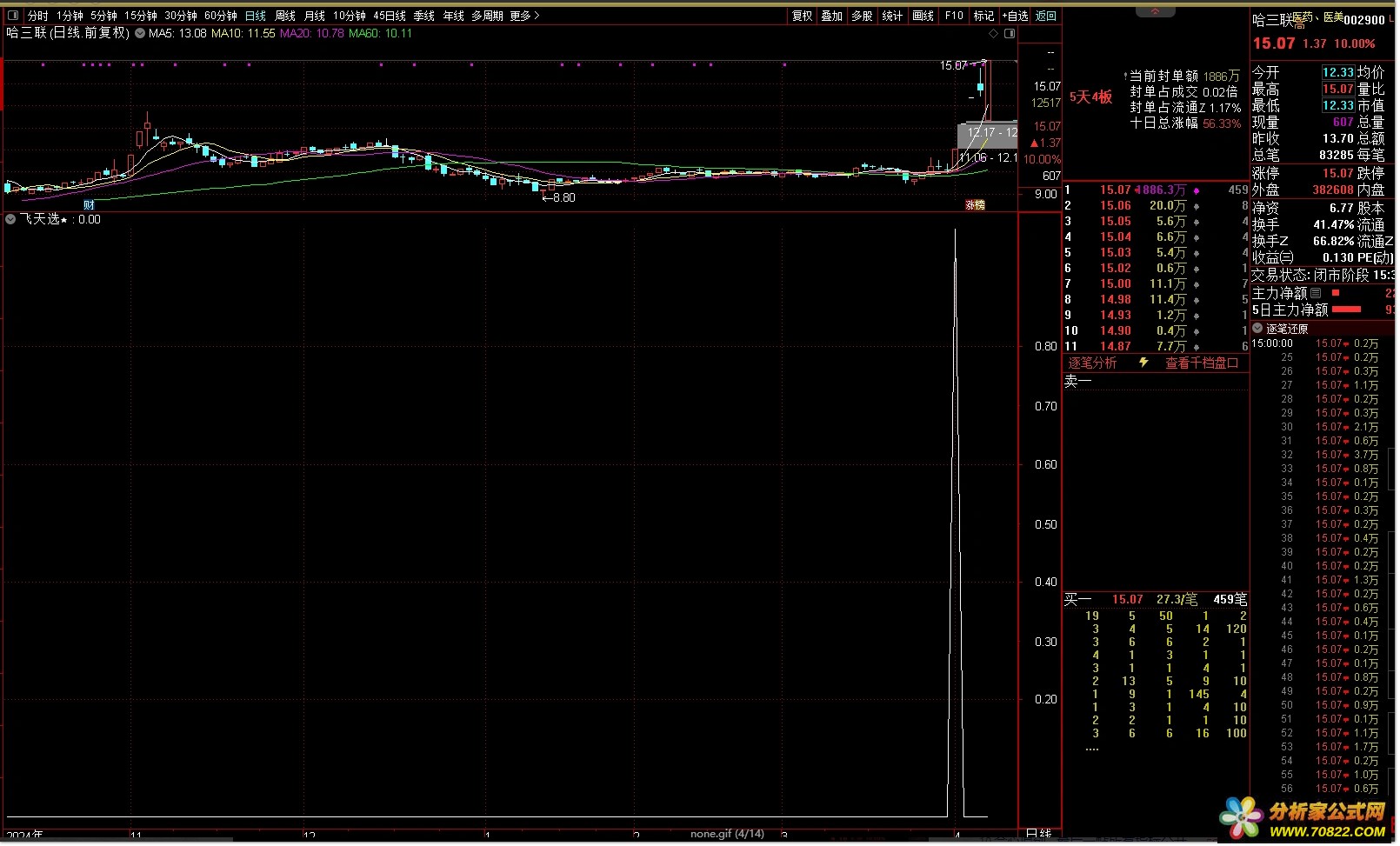Select the 60分钟 period tab
Viewport: 1400px width, 846px height.
[x=221, y=16]
